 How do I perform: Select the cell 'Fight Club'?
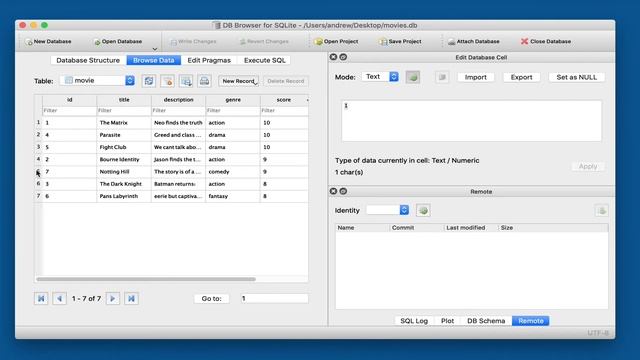124,147
